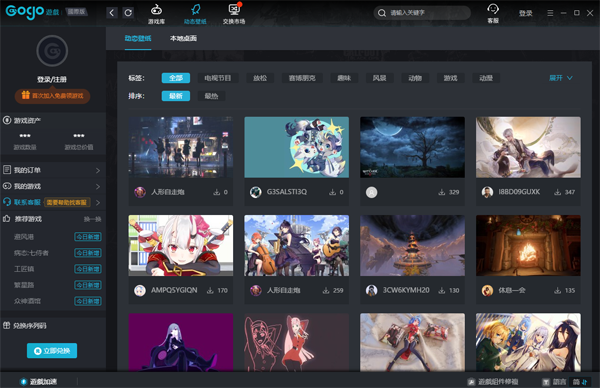Open the fireplace wallpaper thumbnail
Viewport: 600px width, 388px height.
coord(528,245)
